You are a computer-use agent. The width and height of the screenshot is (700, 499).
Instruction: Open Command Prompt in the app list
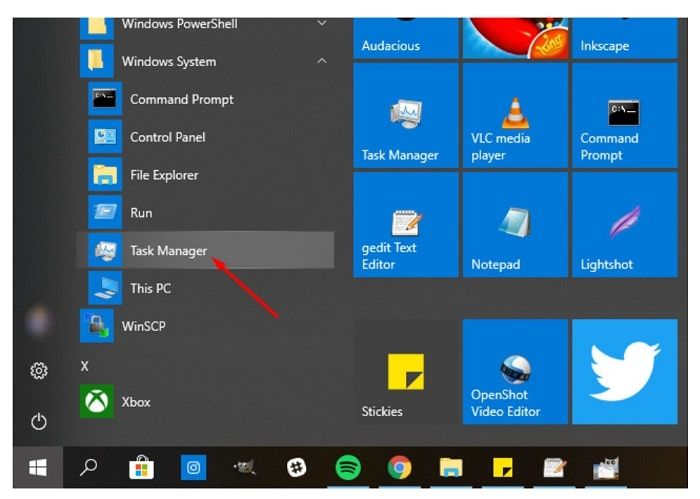pos(205,99)
